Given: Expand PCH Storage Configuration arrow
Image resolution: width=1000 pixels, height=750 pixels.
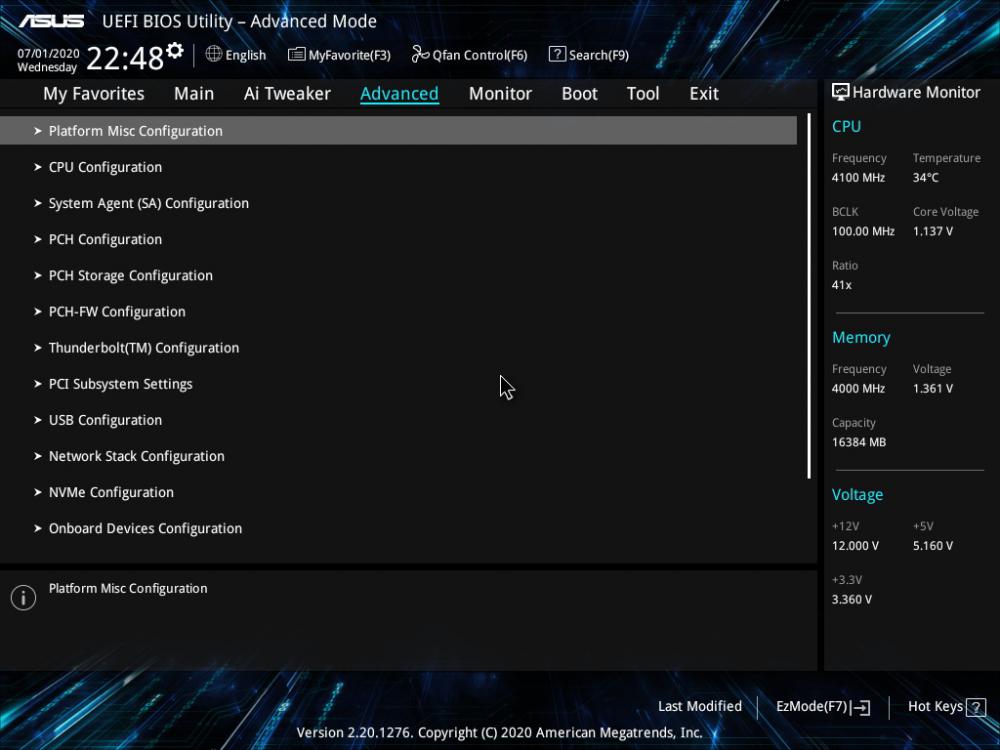Looking at the screenshot, I should point(38,276).
